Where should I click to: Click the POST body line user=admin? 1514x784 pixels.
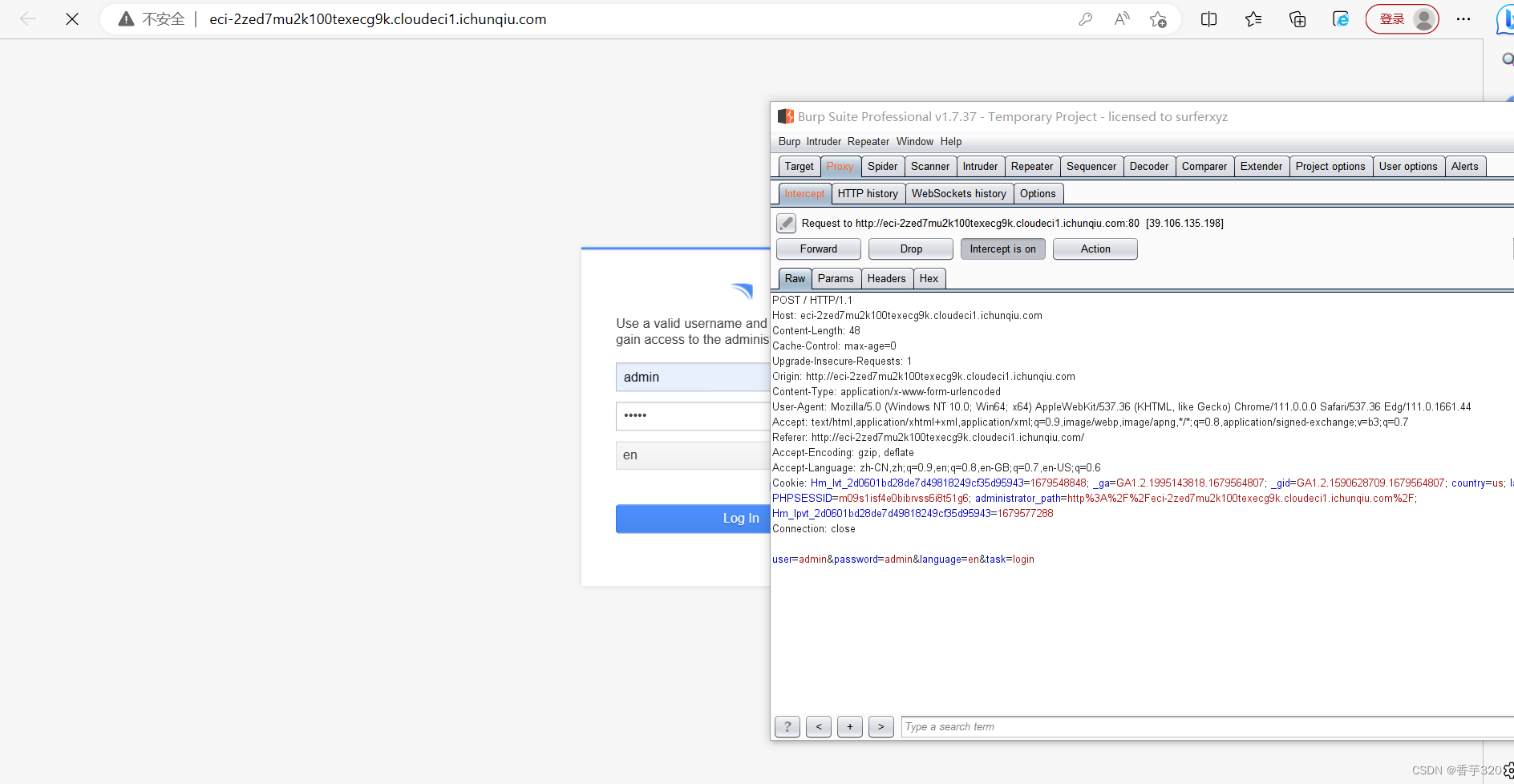click(x=903, y=560)
